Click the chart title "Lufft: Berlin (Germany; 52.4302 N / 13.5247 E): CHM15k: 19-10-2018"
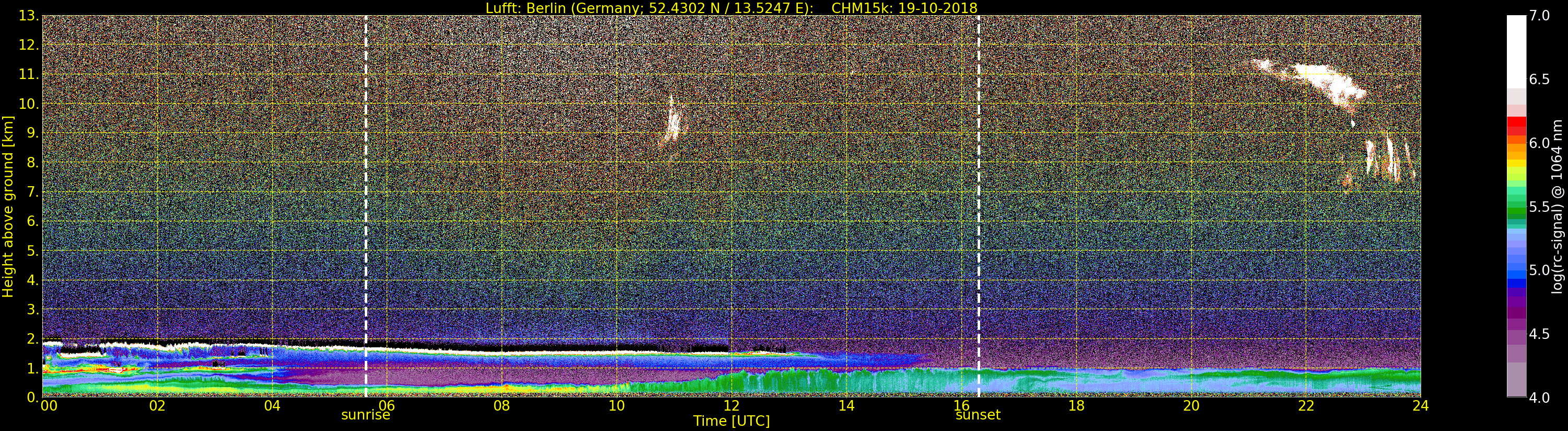The width and height of the screenshot is (1568, 431). [x=731, y=8]
